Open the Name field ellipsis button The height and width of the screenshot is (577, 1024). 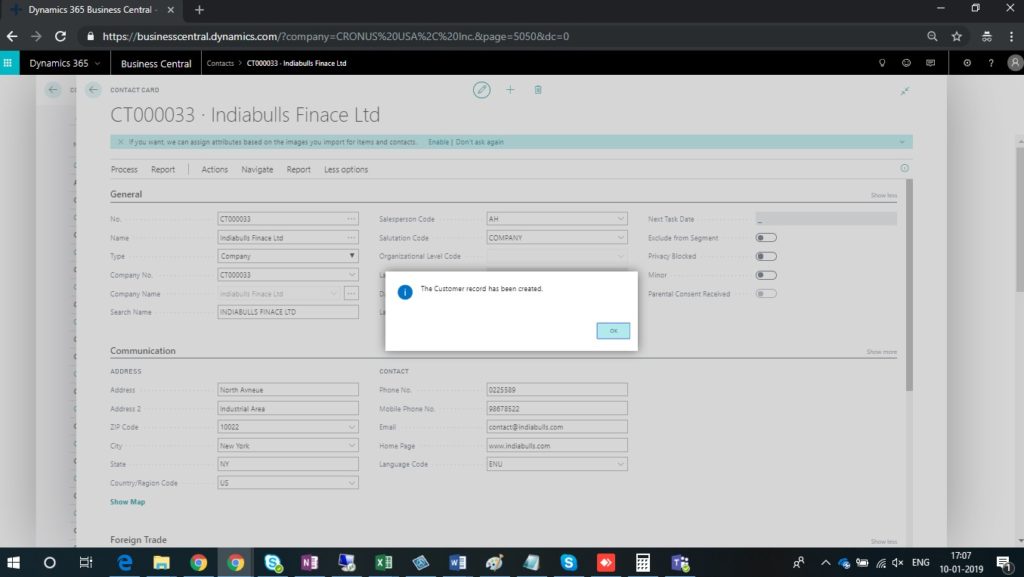[x=352, y=238]
